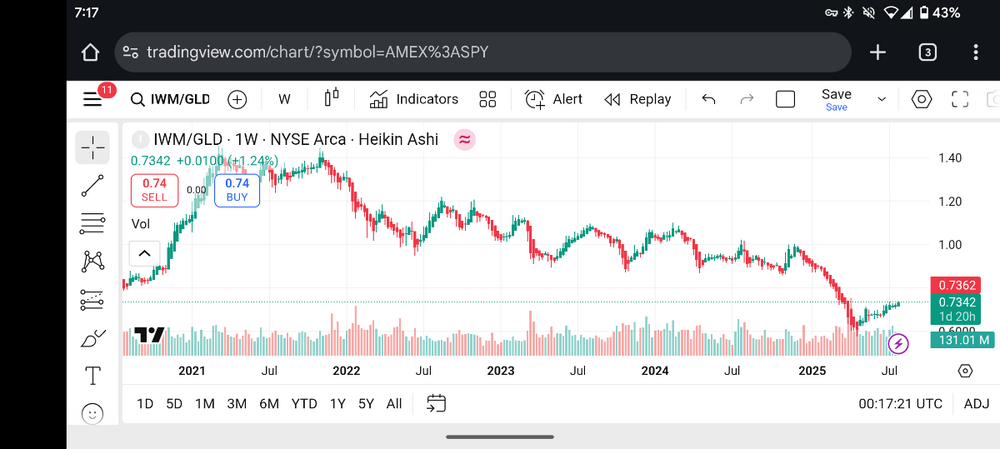Collapse the indicator legend with arrow
This screenshot has height=449, width=1000.
(x=144, y=253)
